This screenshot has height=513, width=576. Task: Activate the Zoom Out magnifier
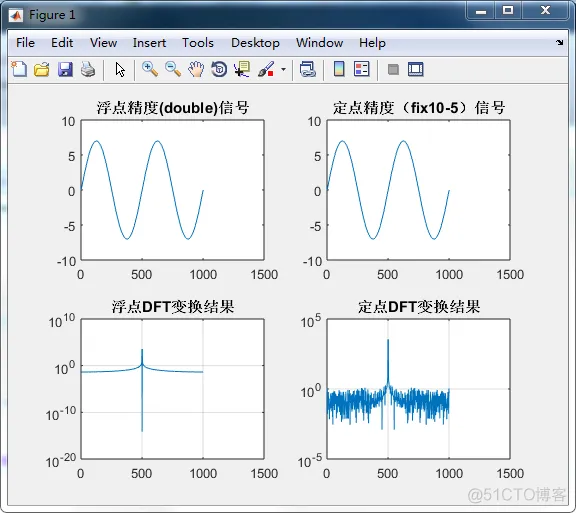pos(173,69)
